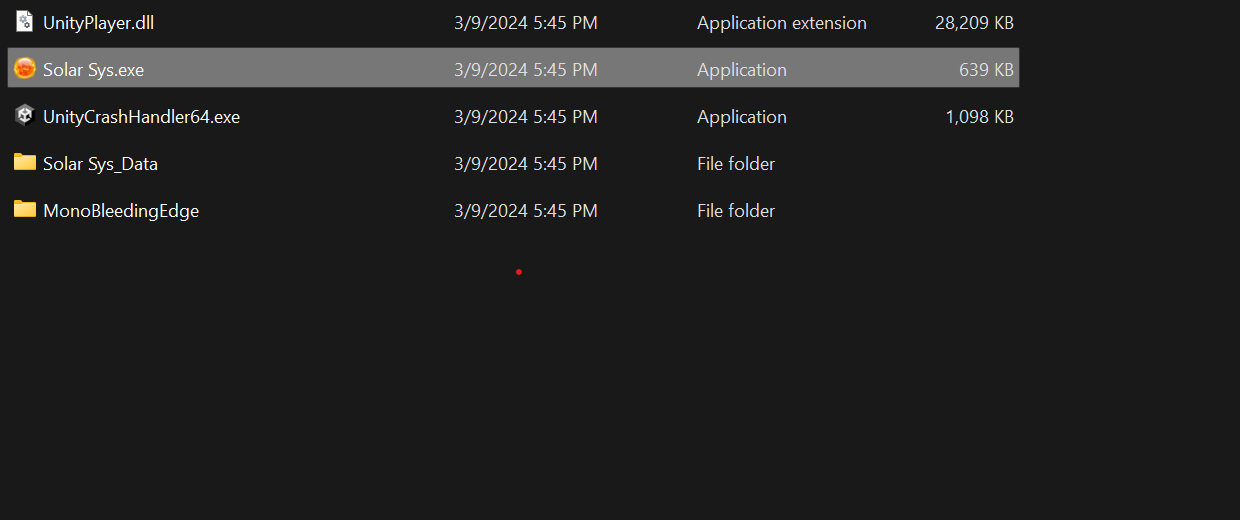Viewport: 1240px width, 520px height.
Task: Click the orange Solar Sys.exe application icon
Action: pyautogui.click(x=25, y=69)
